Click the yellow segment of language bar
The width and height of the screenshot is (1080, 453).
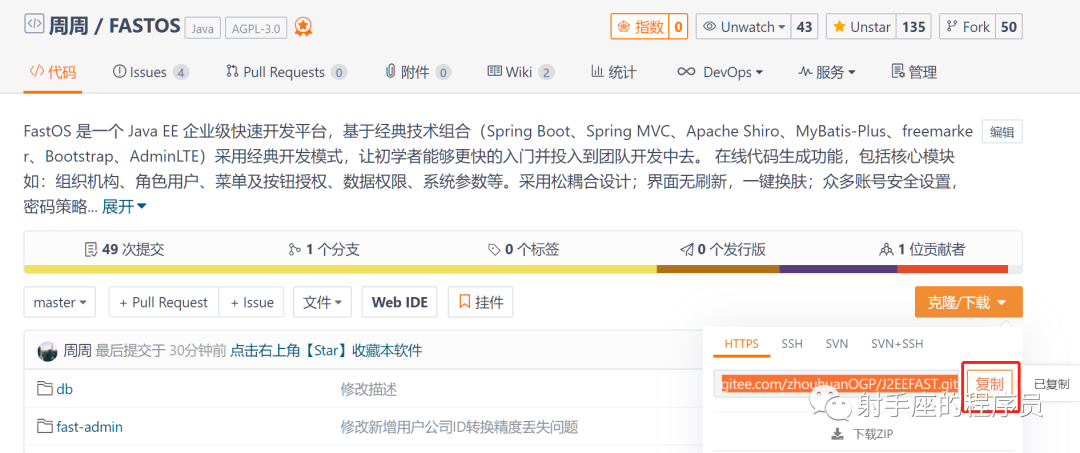click(340, 269)
